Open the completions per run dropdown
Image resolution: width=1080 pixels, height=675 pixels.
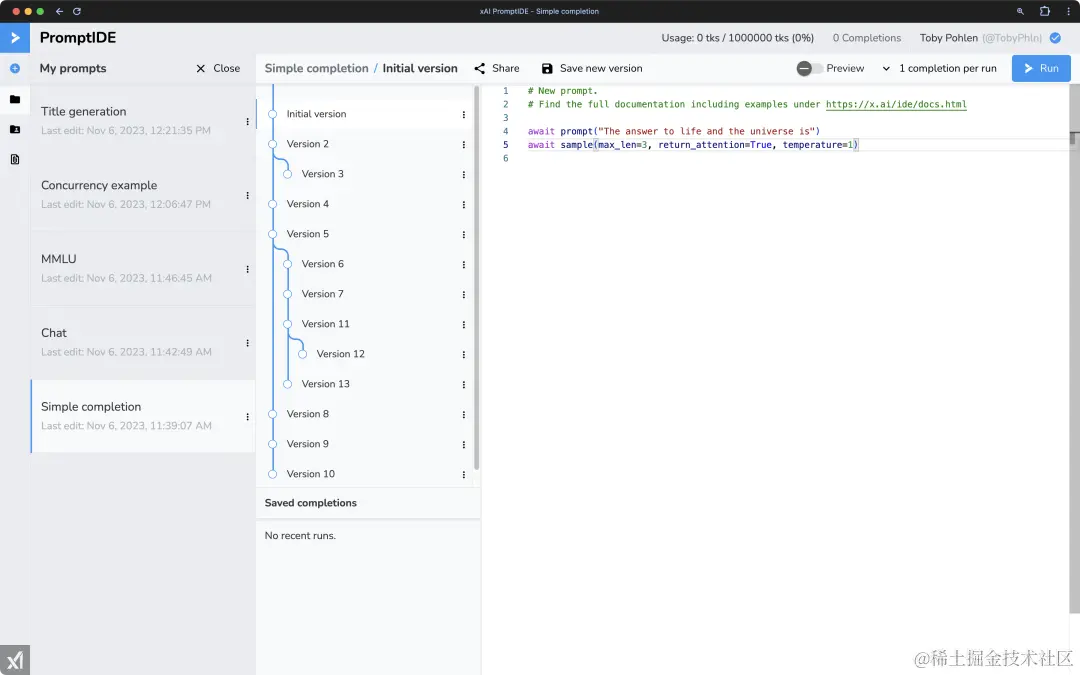(x=939, y=68)
